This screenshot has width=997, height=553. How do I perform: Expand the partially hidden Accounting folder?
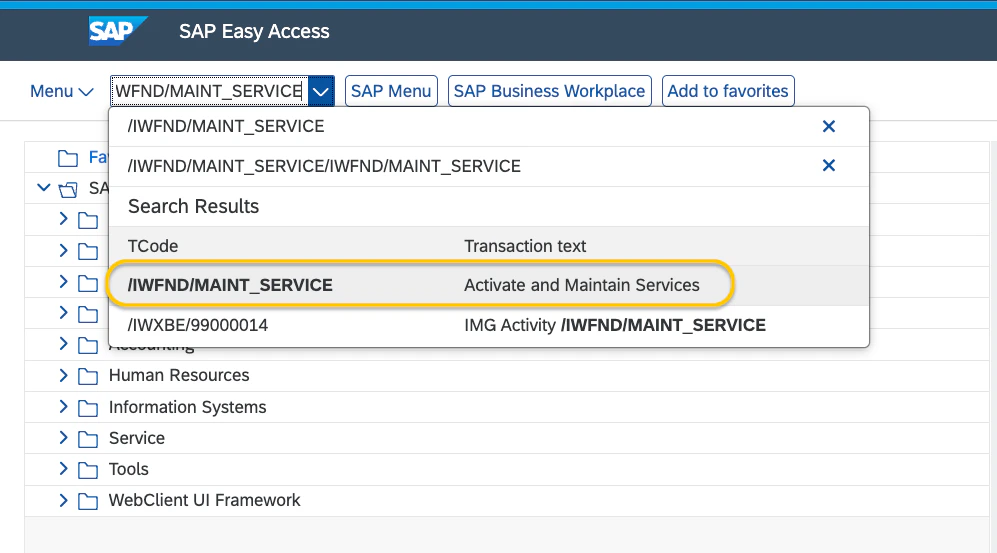(63, 344)
